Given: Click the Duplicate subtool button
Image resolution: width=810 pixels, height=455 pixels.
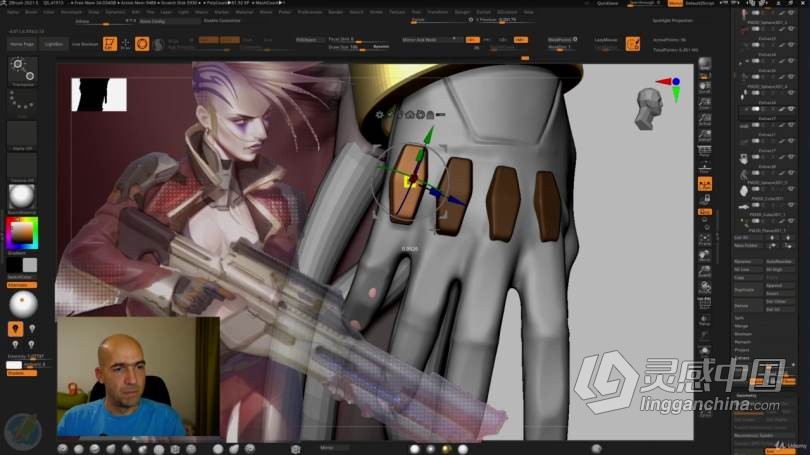Looking at the screenshot, I should click(x=747, y=290).
